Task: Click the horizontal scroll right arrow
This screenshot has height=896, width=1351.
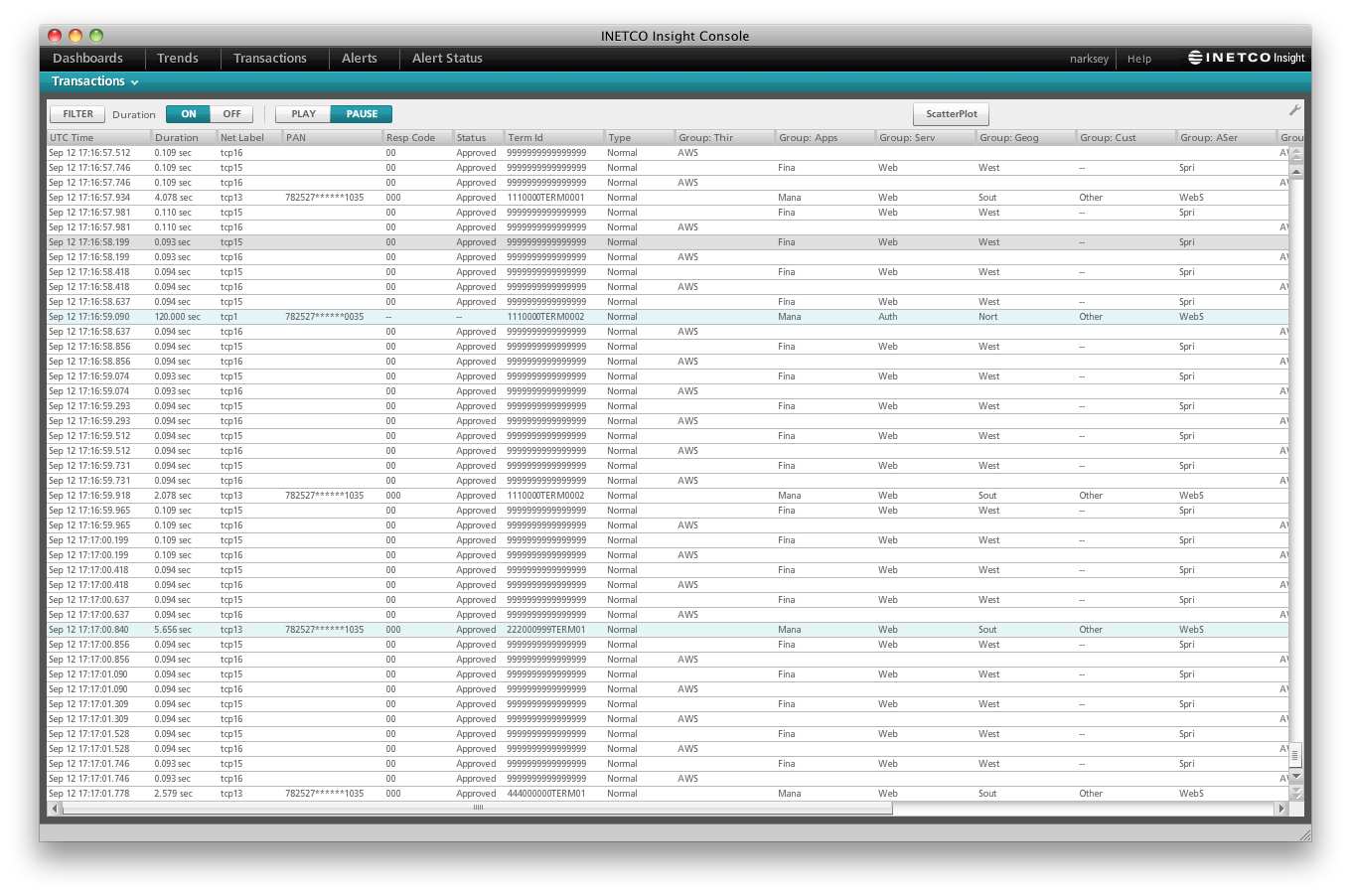Action: (x=1281, y=809)
